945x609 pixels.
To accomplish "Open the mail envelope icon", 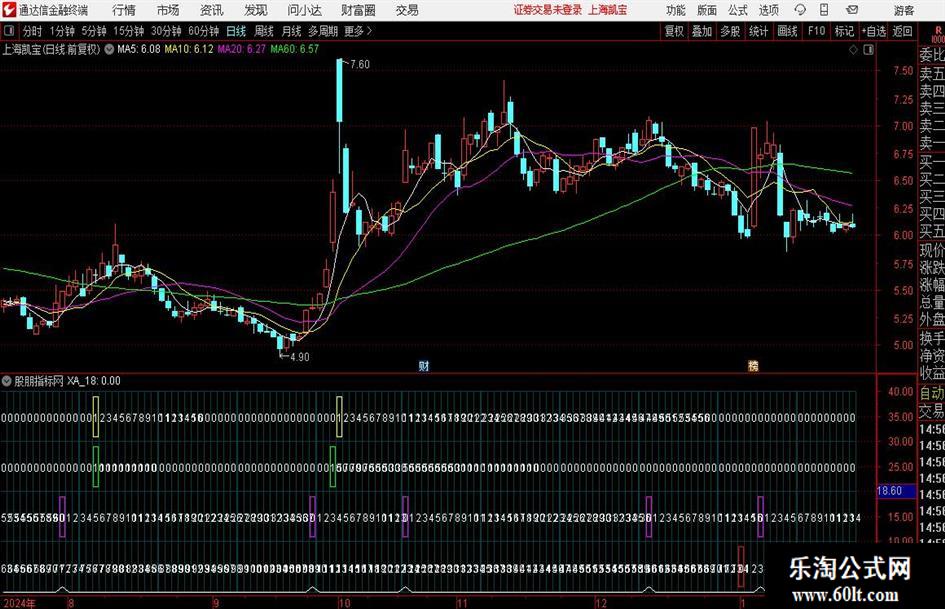I will pos(852,10).
